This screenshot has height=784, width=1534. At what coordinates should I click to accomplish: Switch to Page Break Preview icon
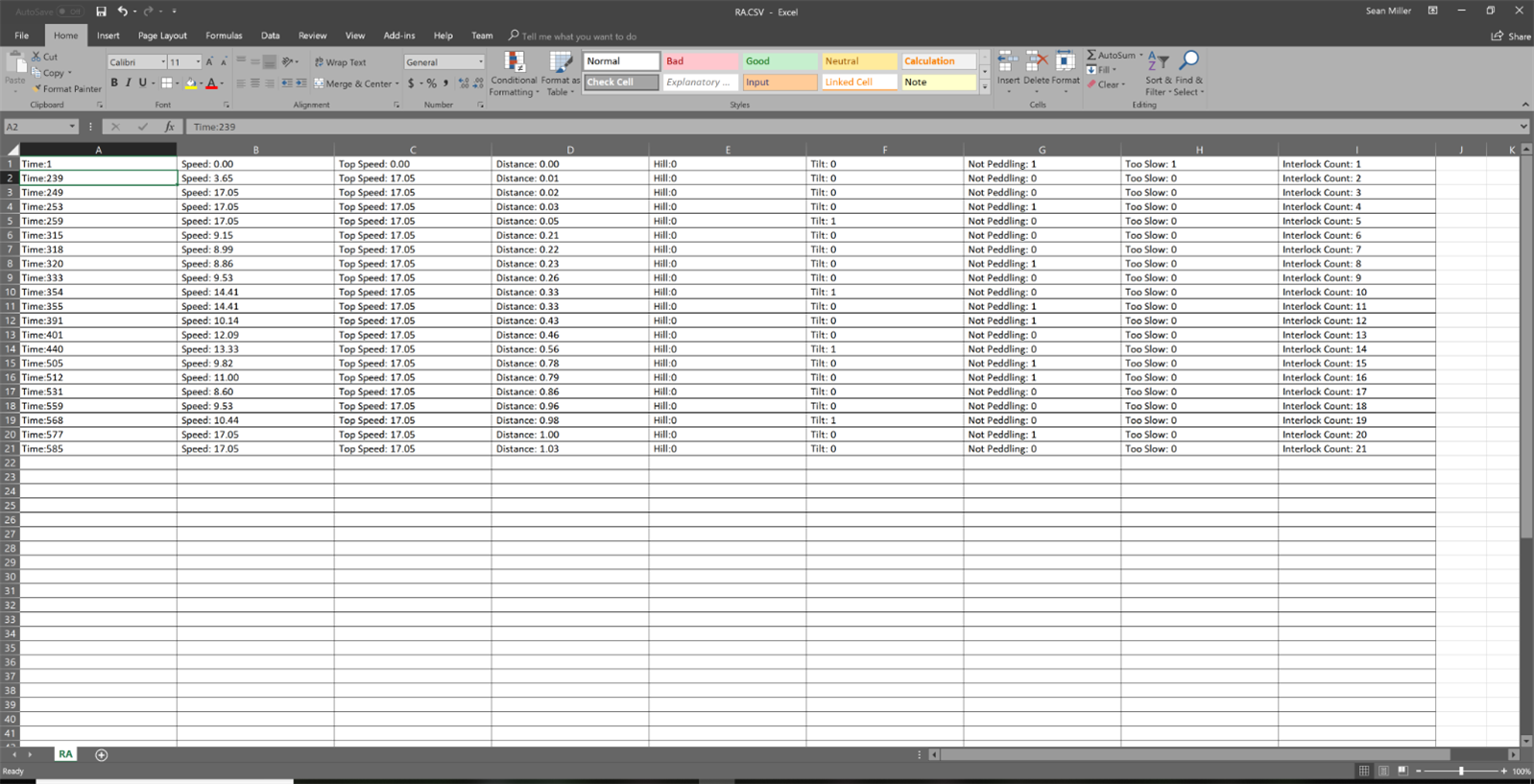pyautogui.click(x=1402, y=771)
